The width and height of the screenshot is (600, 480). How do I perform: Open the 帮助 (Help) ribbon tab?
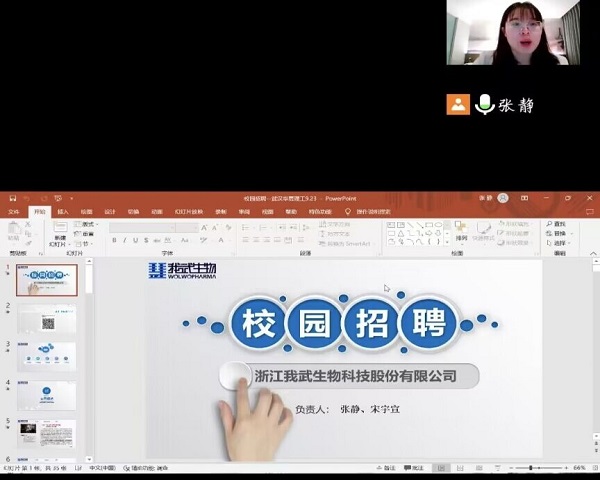click(291, 212)
